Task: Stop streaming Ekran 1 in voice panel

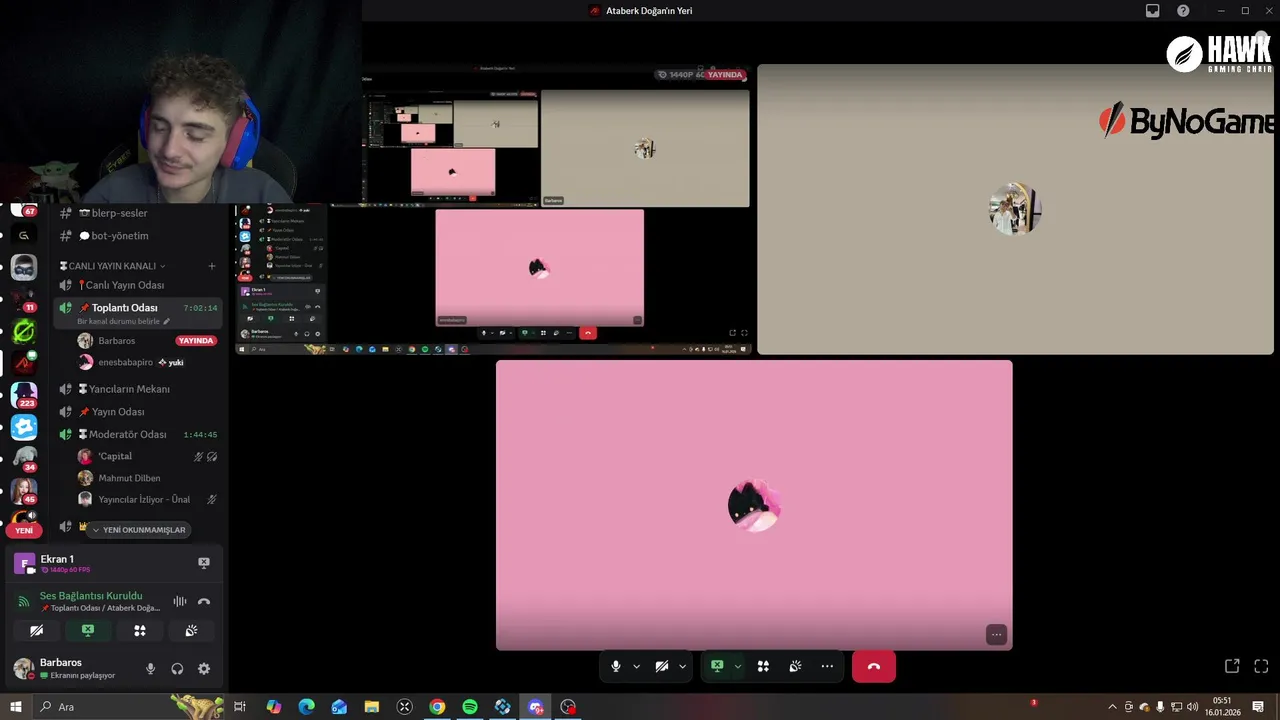Action: (204, 563)
